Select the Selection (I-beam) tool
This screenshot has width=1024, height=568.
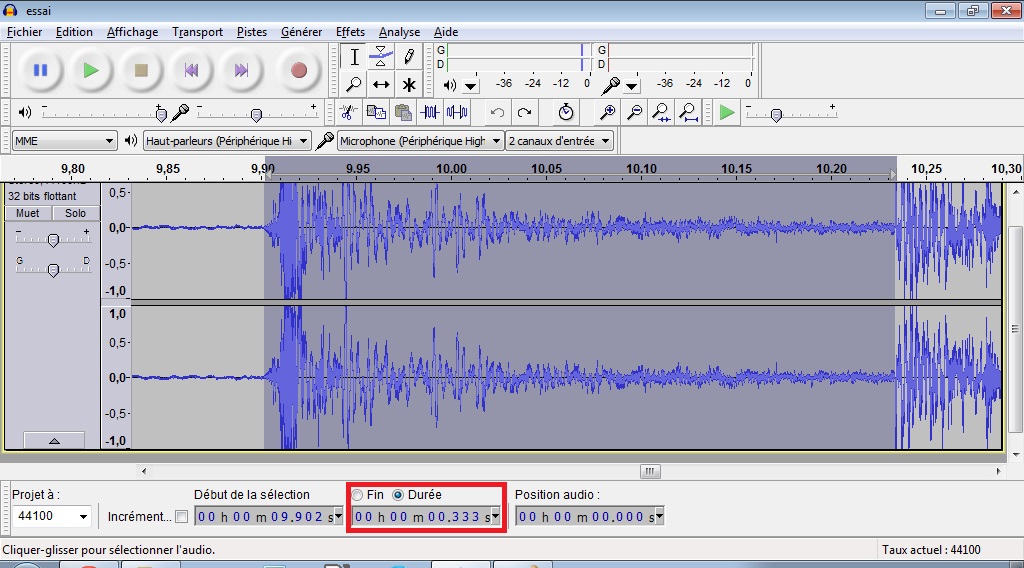click(354, 57)
